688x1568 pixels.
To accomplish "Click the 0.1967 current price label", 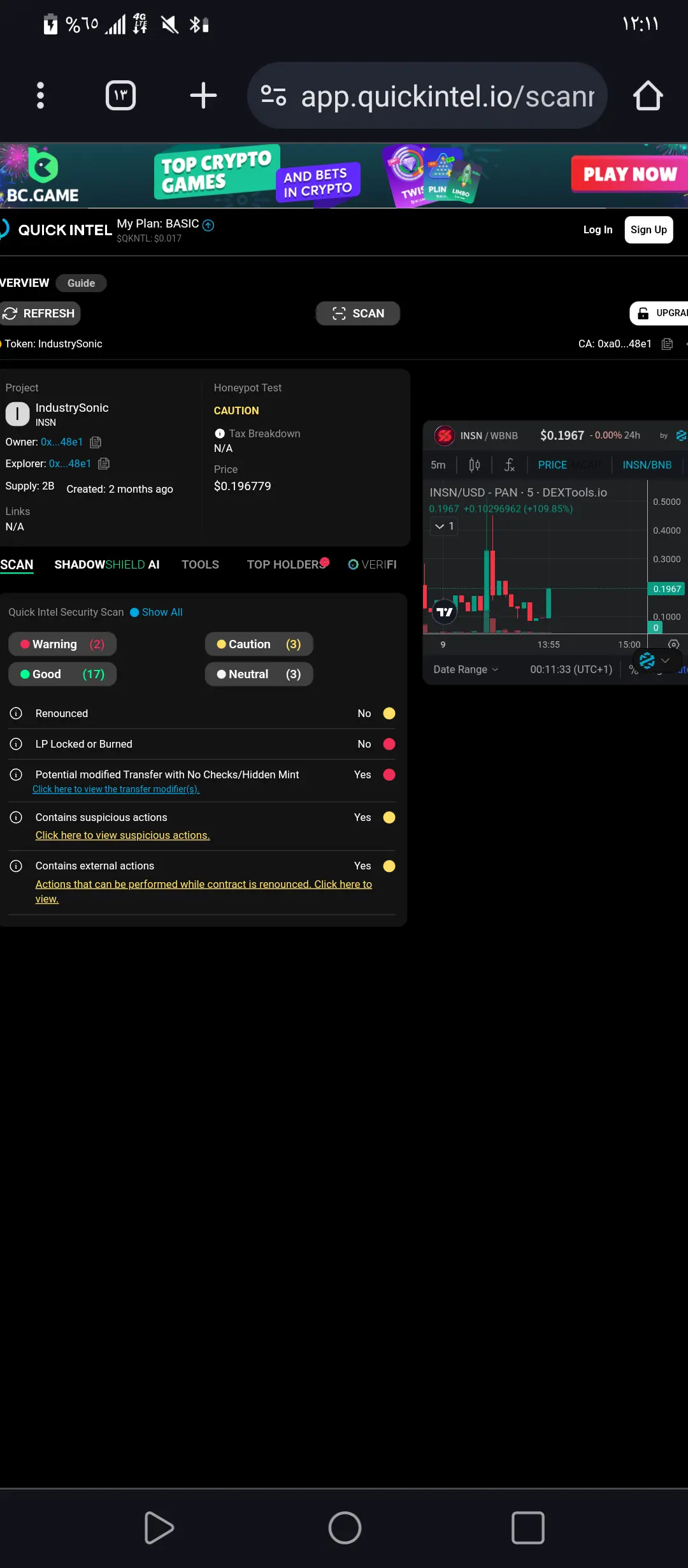I will (666, 589).
